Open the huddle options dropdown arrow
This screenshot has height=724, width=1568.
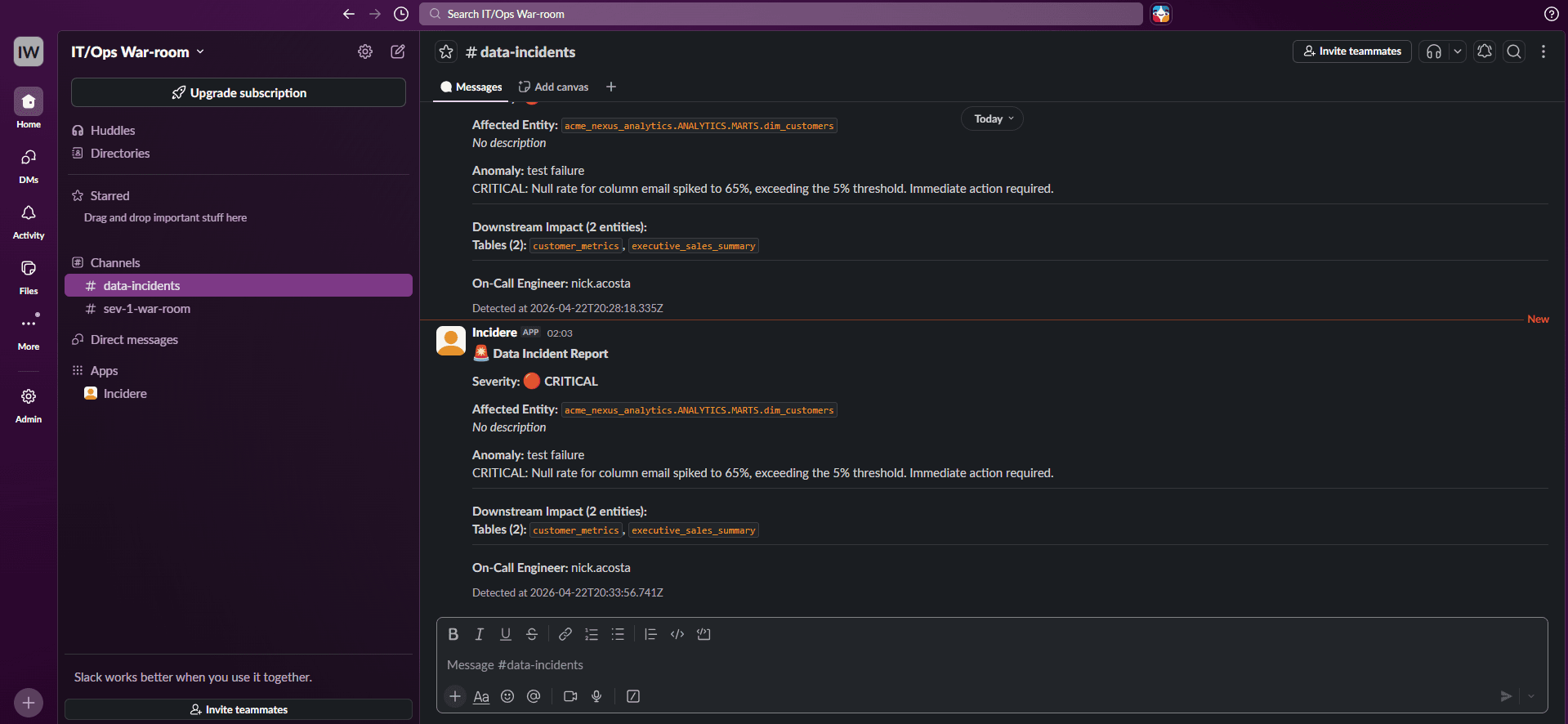(1457, 51)
